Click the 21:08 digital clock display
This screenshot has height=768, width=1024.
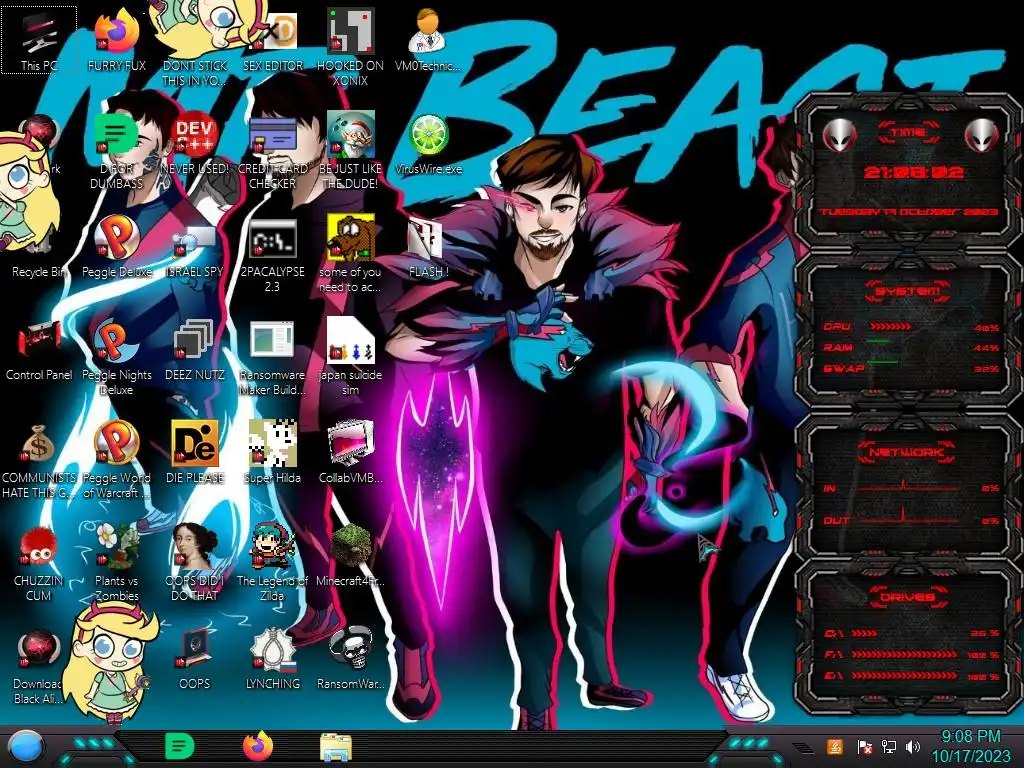[913, 172]
